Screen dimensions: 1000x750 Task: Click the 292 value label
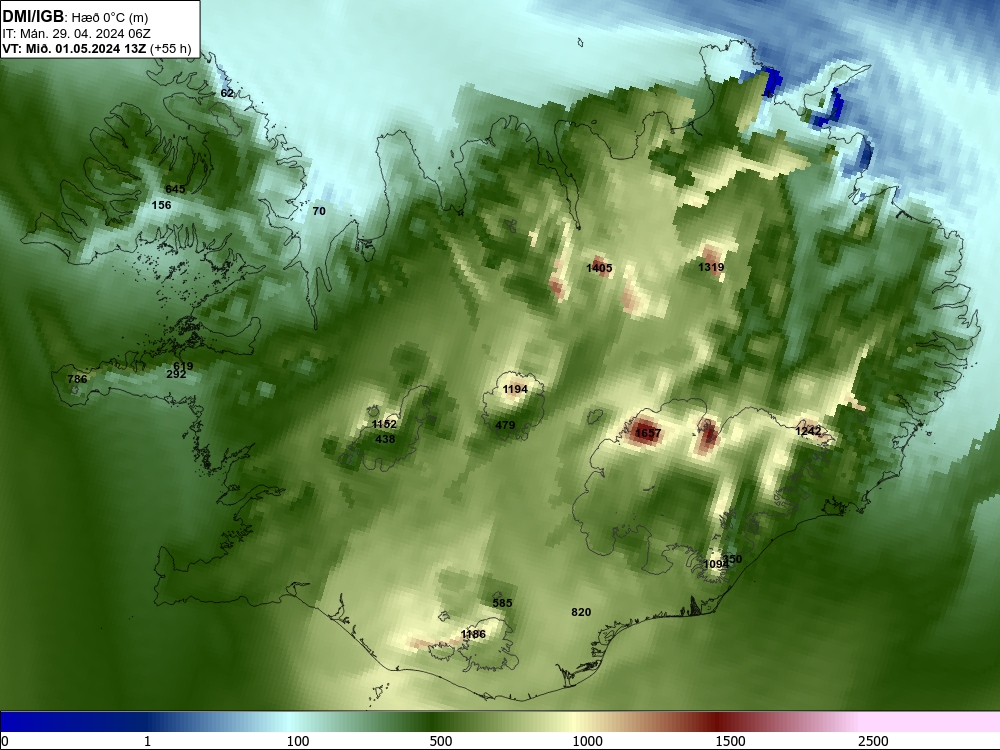(176, 374)
